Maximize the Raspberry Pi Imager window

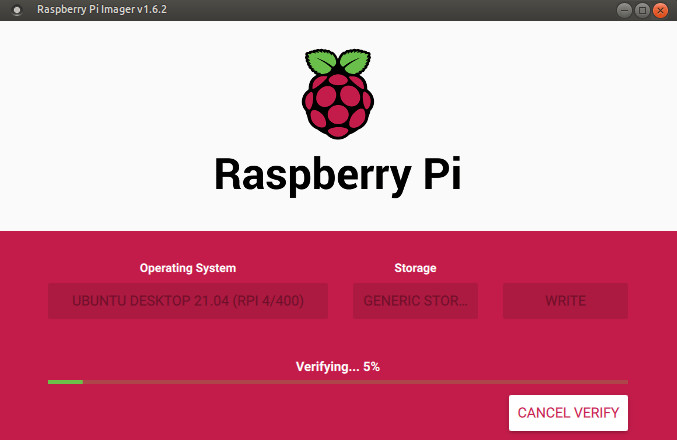642,10
